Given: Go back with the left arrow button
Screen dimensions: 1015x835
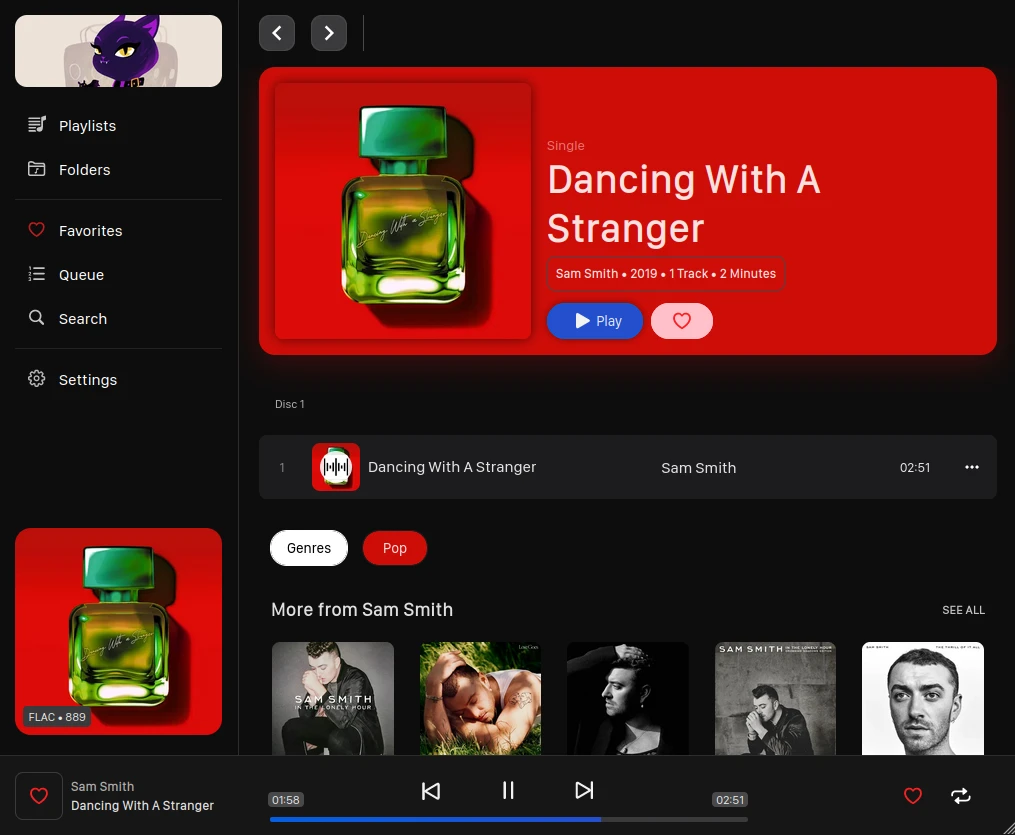Looking at the screenshot, I should pyautogui.click(x=277, y=33).
